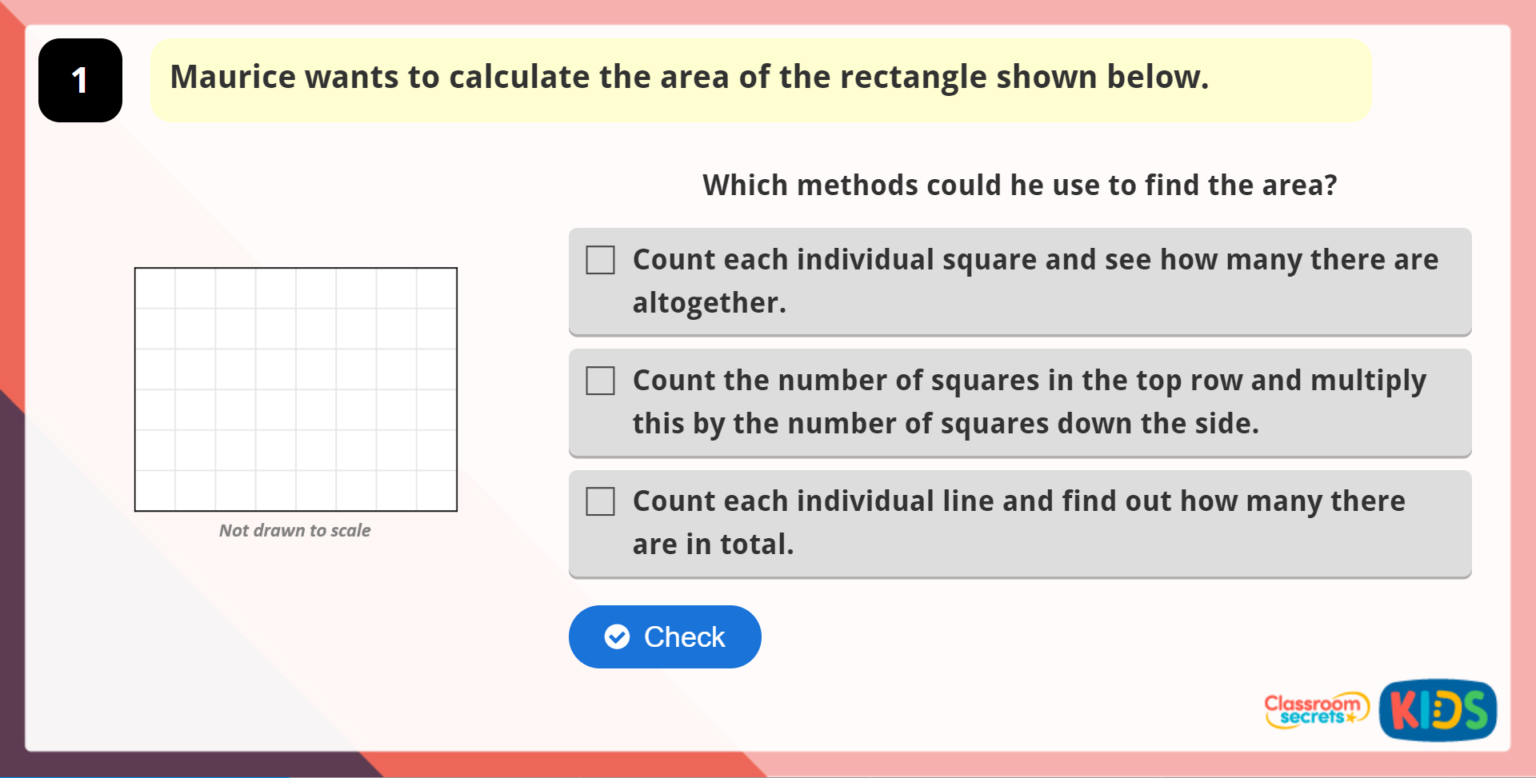
Task: Tick the 'Count each individual line' checkbox
Action: (x=600, y=502)
